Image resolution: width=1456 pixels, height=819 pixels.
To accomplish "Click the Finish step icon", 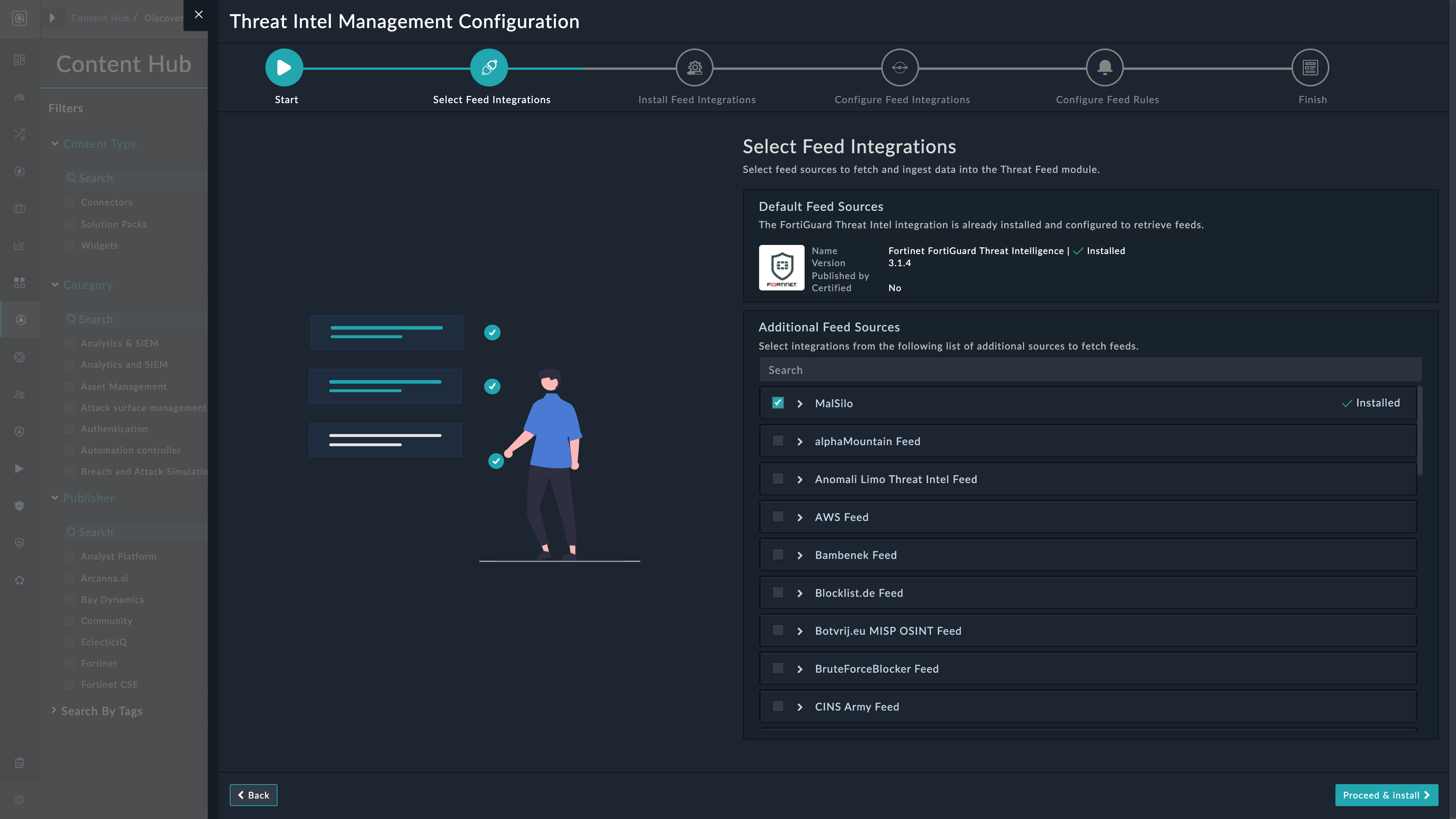I will click(1310, 68).
